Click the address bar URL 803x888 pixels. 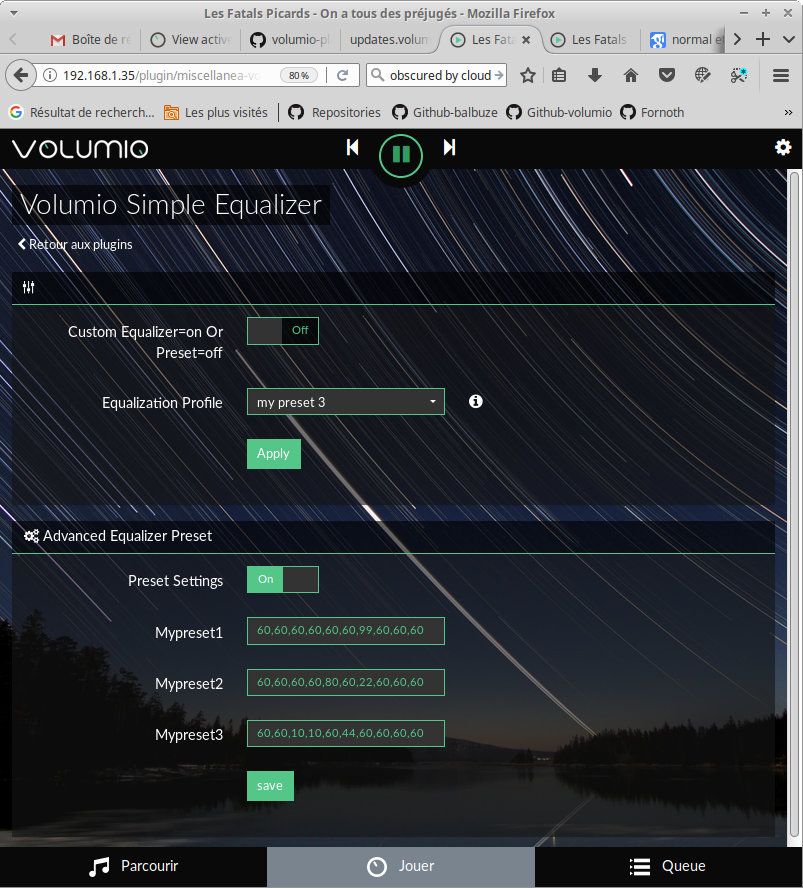(161, 75)
